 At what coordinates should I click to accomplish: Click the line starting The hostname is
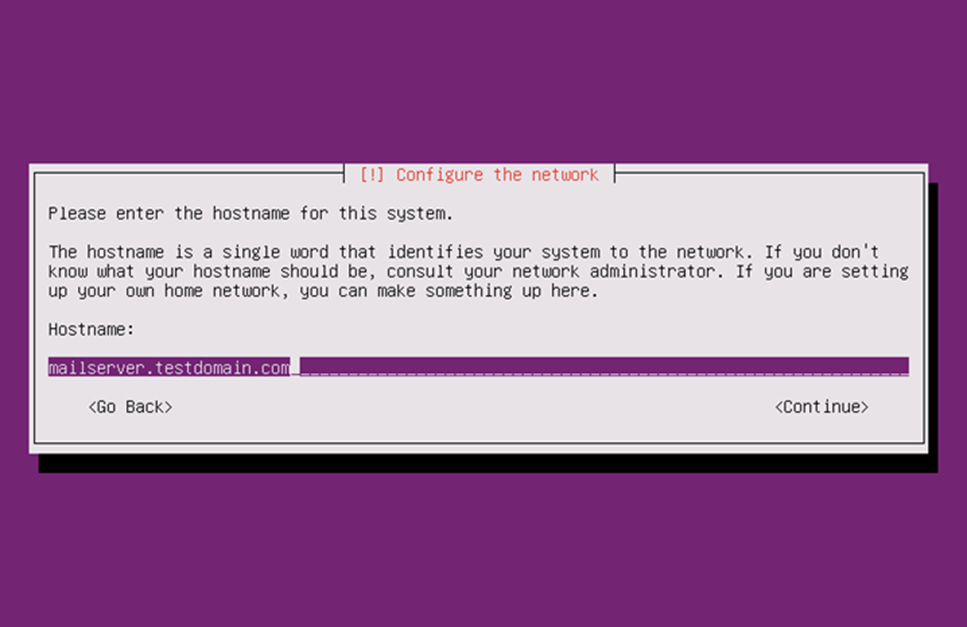coord(463,252)
